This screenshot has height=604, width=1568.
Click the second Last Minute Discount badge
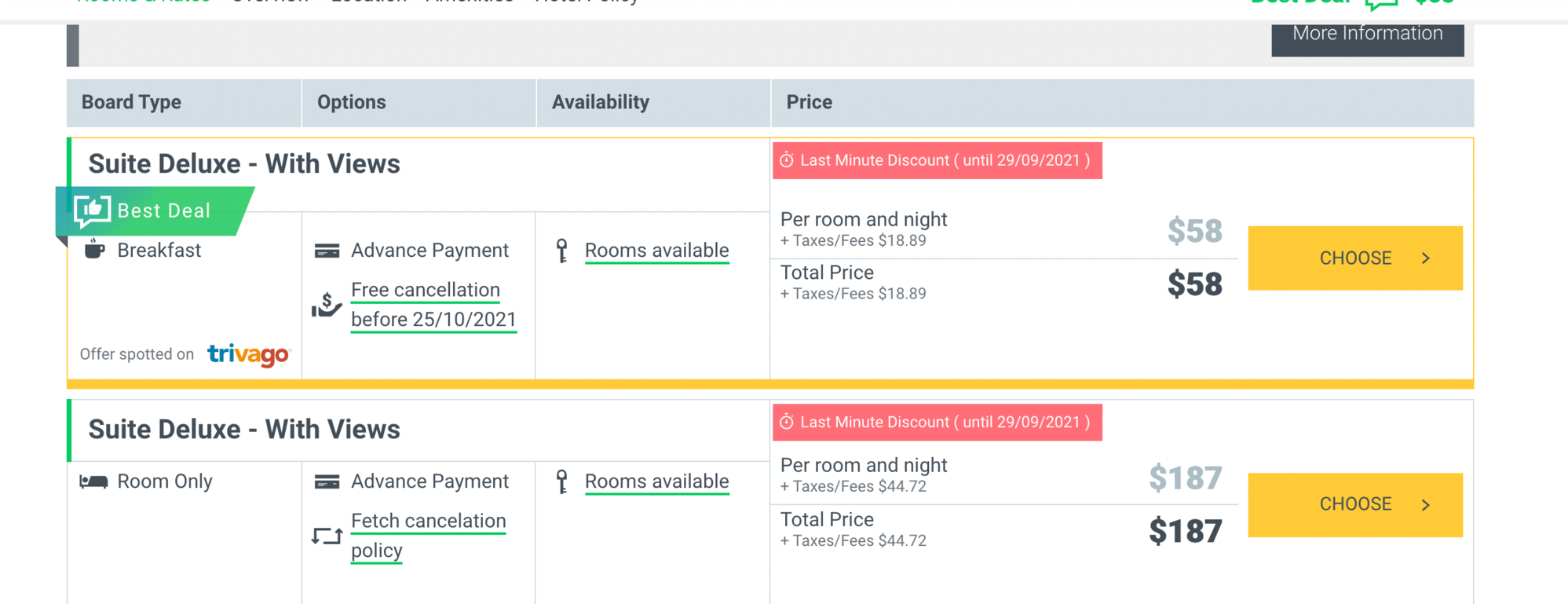click(938, 423)
